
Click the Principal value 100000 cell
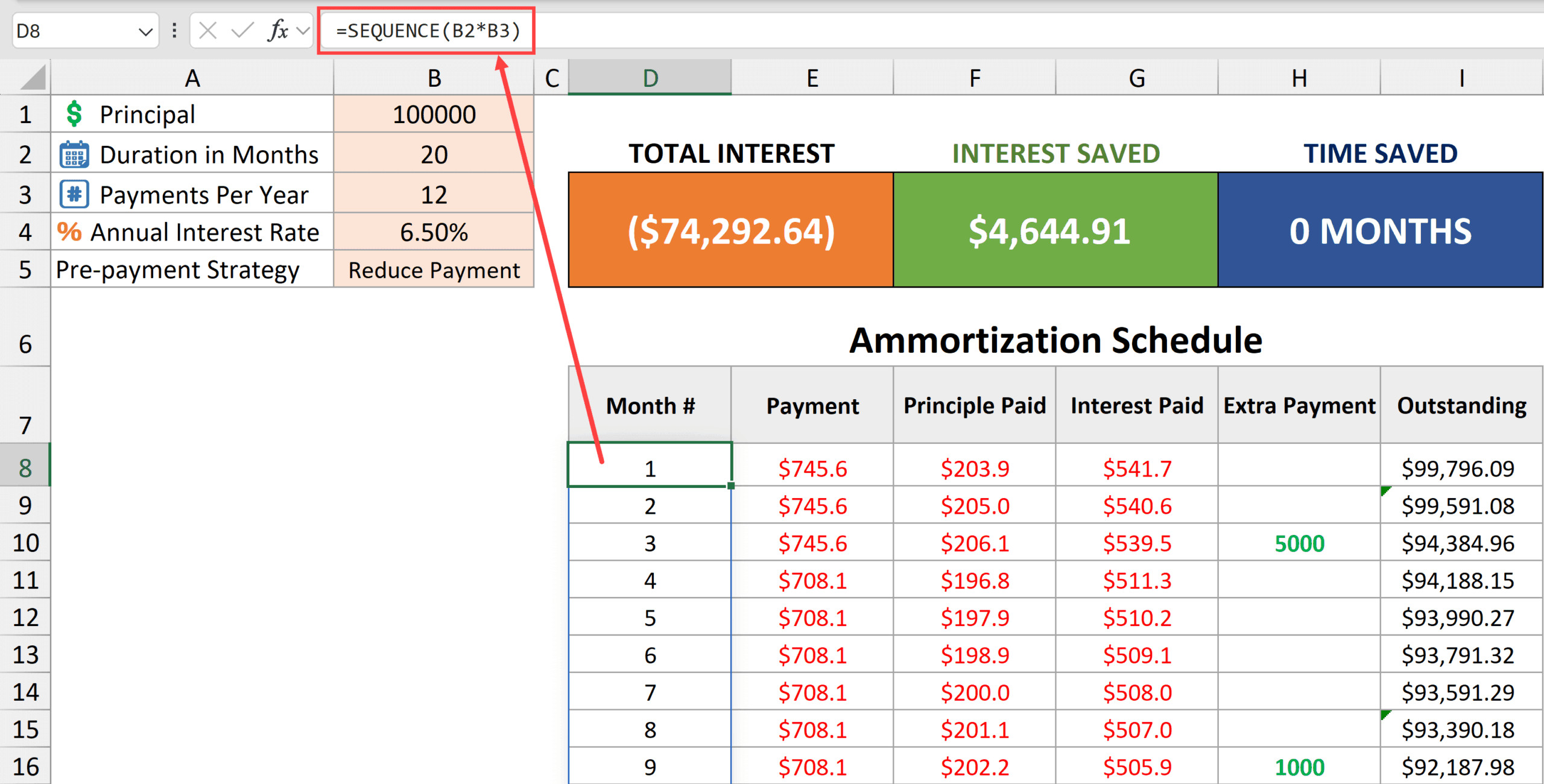(434, 114)
